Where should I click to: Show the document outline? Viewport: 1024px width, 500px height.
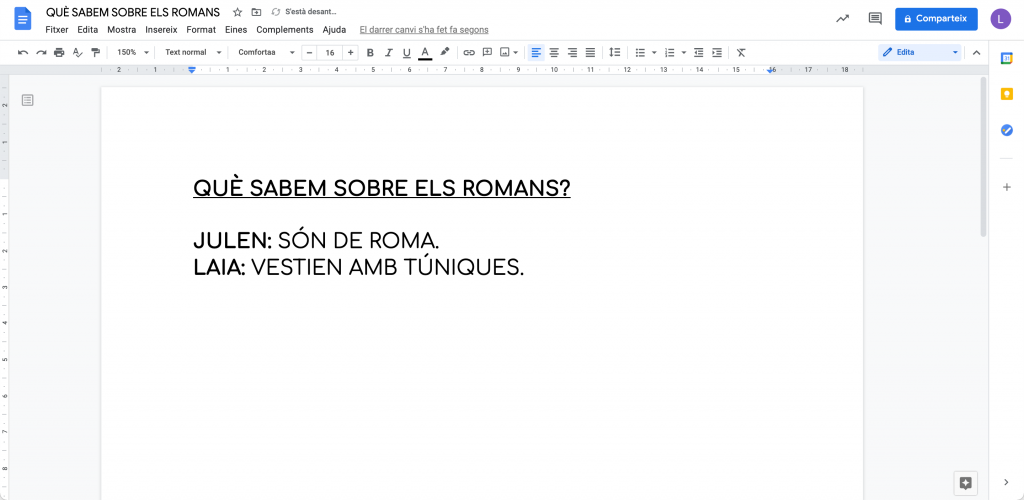click(x=27, y=100)
